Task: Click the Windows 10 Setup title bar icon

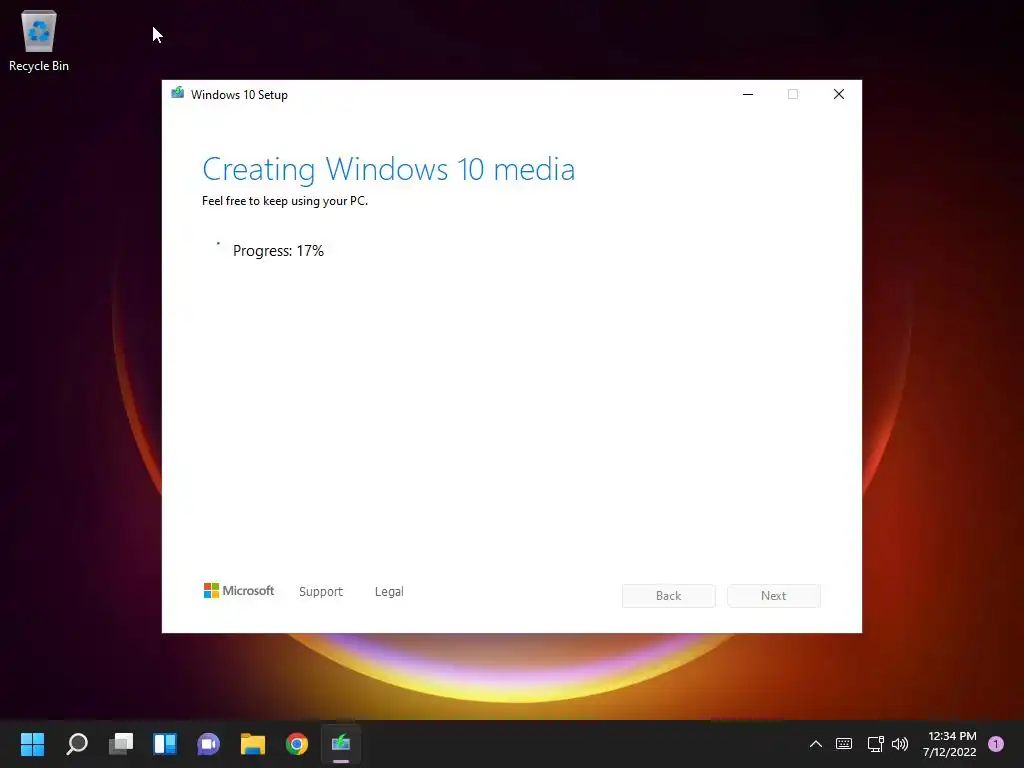Action: (x=178, y=93)
